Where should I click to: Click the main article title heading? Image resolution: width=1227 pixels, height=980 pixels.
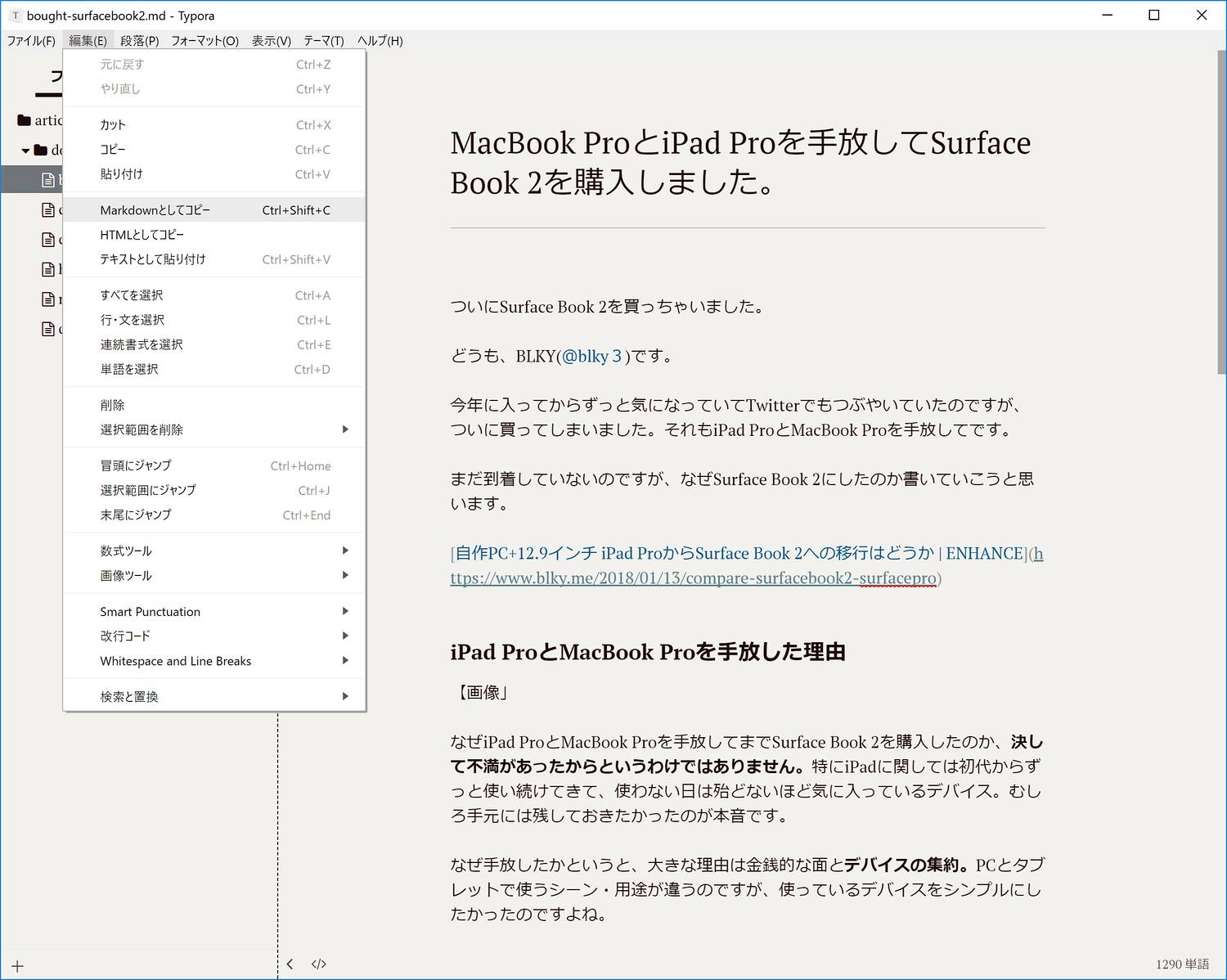pos(740,162)
